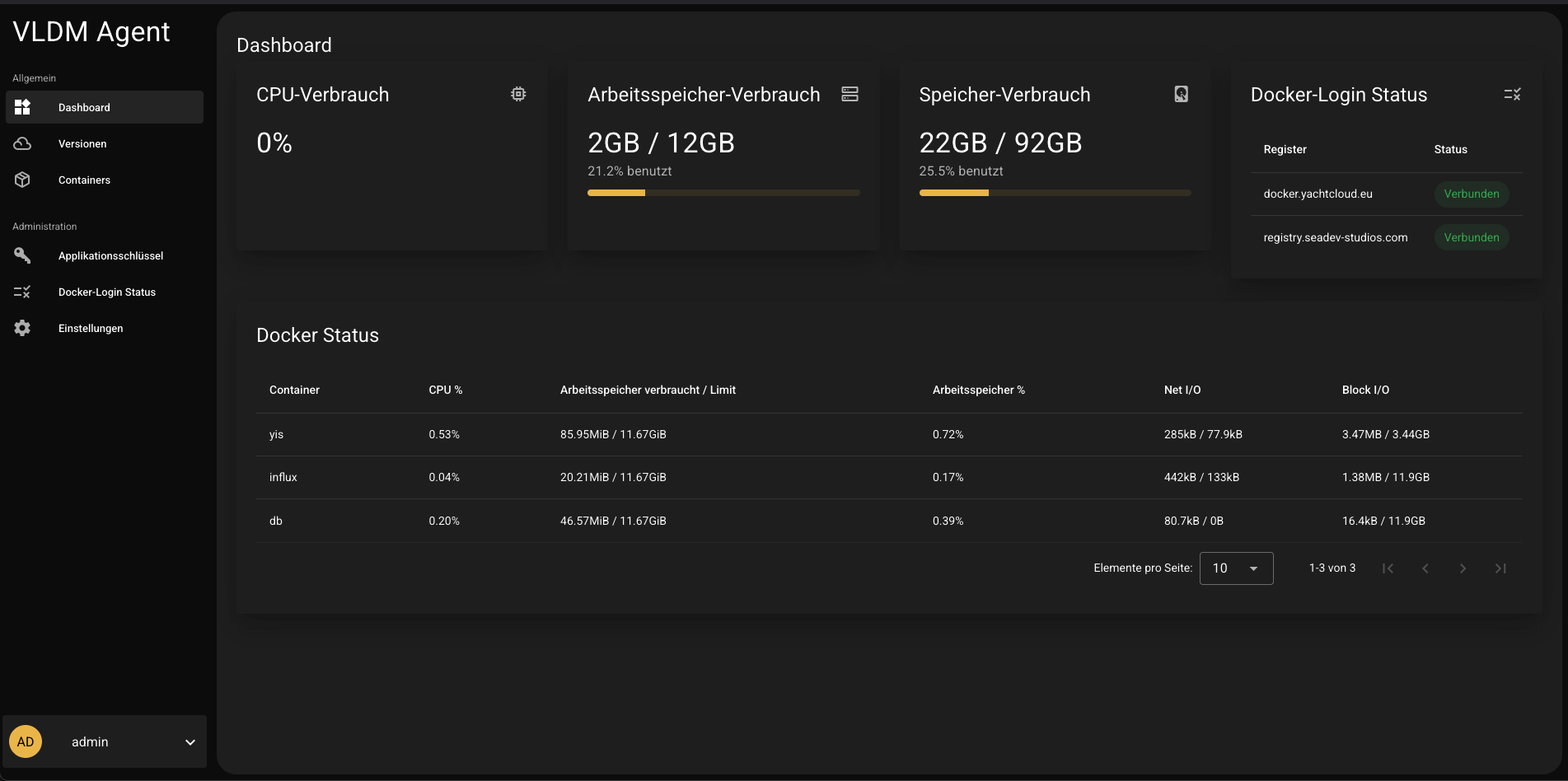The width and height of the screenshot is (1568, 781).
Task: Go to next page of Docker Status table
Action: (x=1463, y=568)
